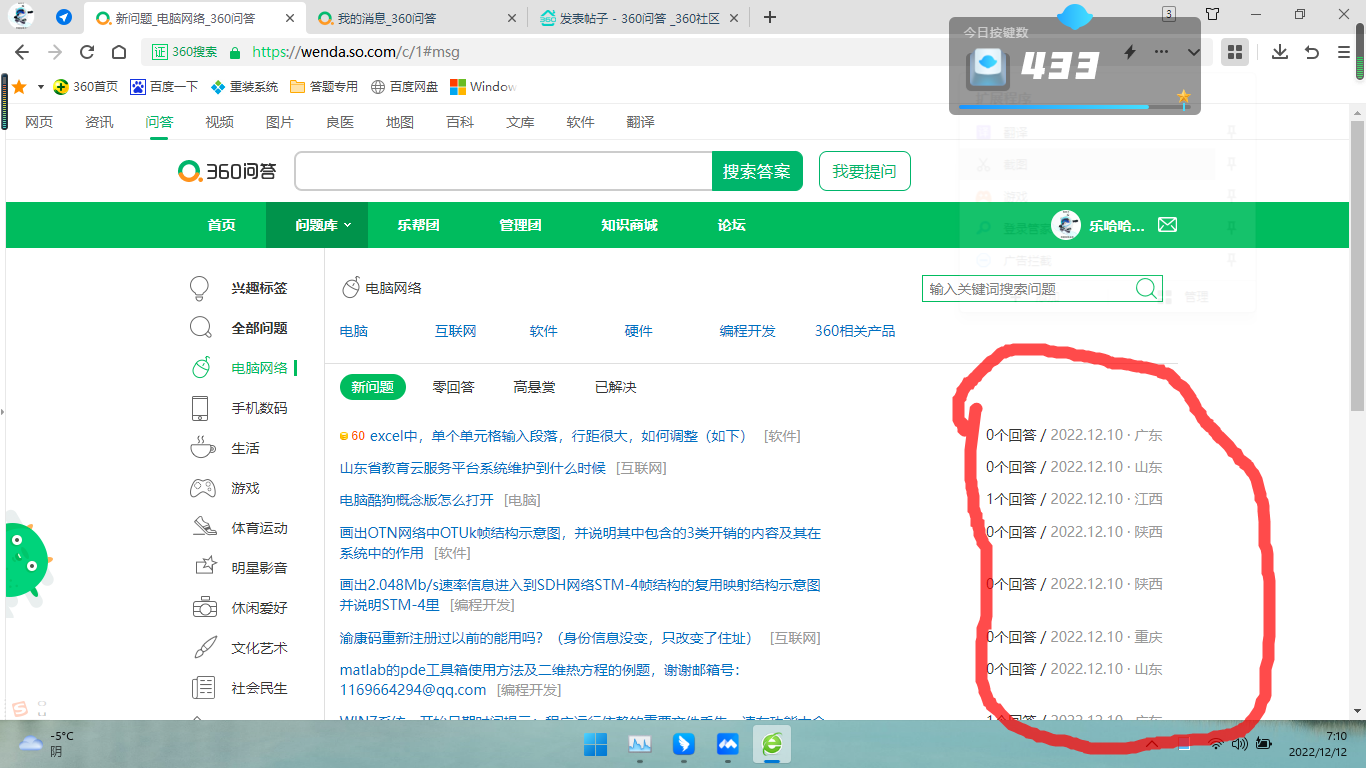This screenshot has width=1366, height=768.
Task: Open the messages envelope icon
Action: [x=1167, y=225]
